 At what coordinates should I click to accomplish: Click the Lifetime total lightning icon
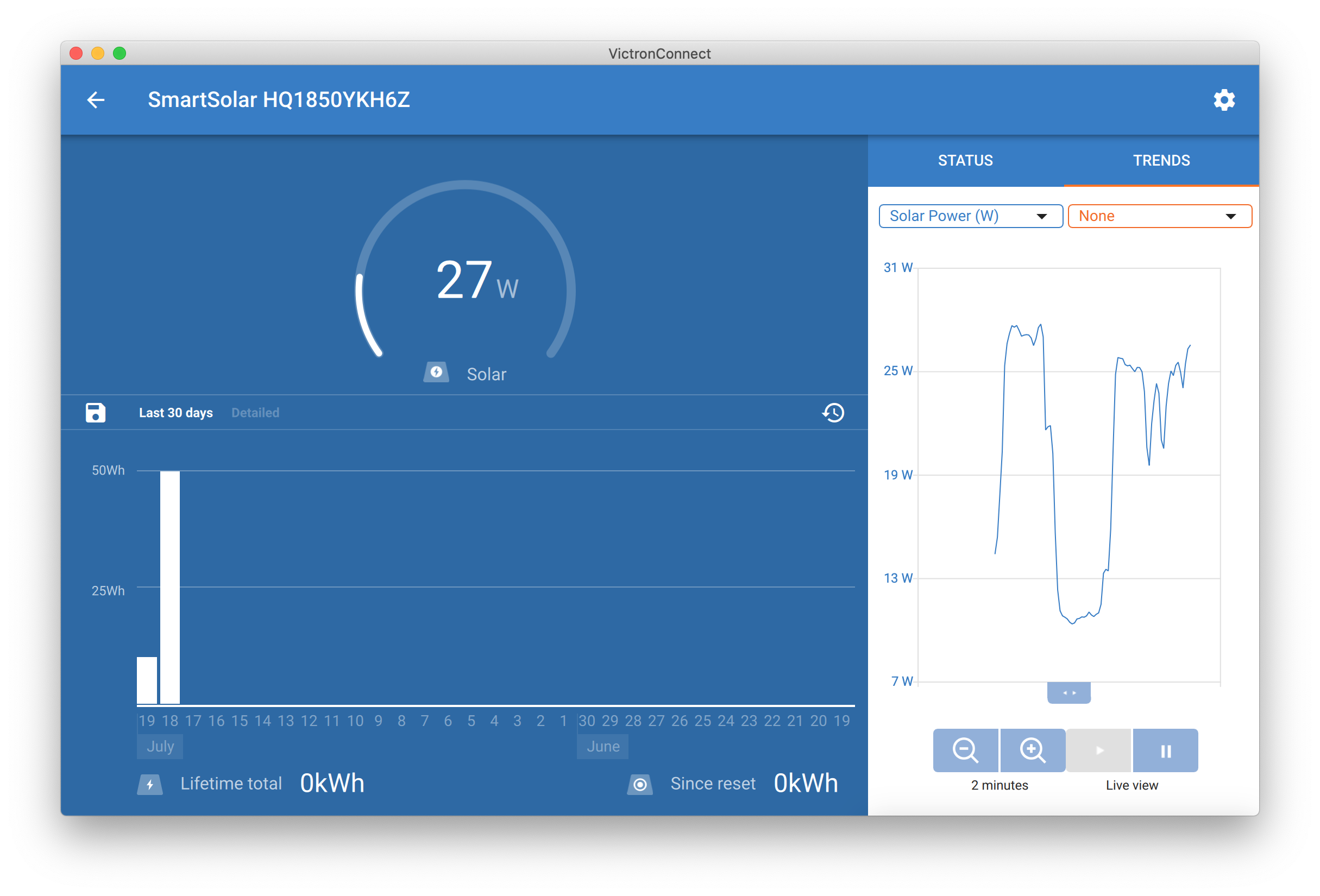pyautogui.click(x=150, y=784)
